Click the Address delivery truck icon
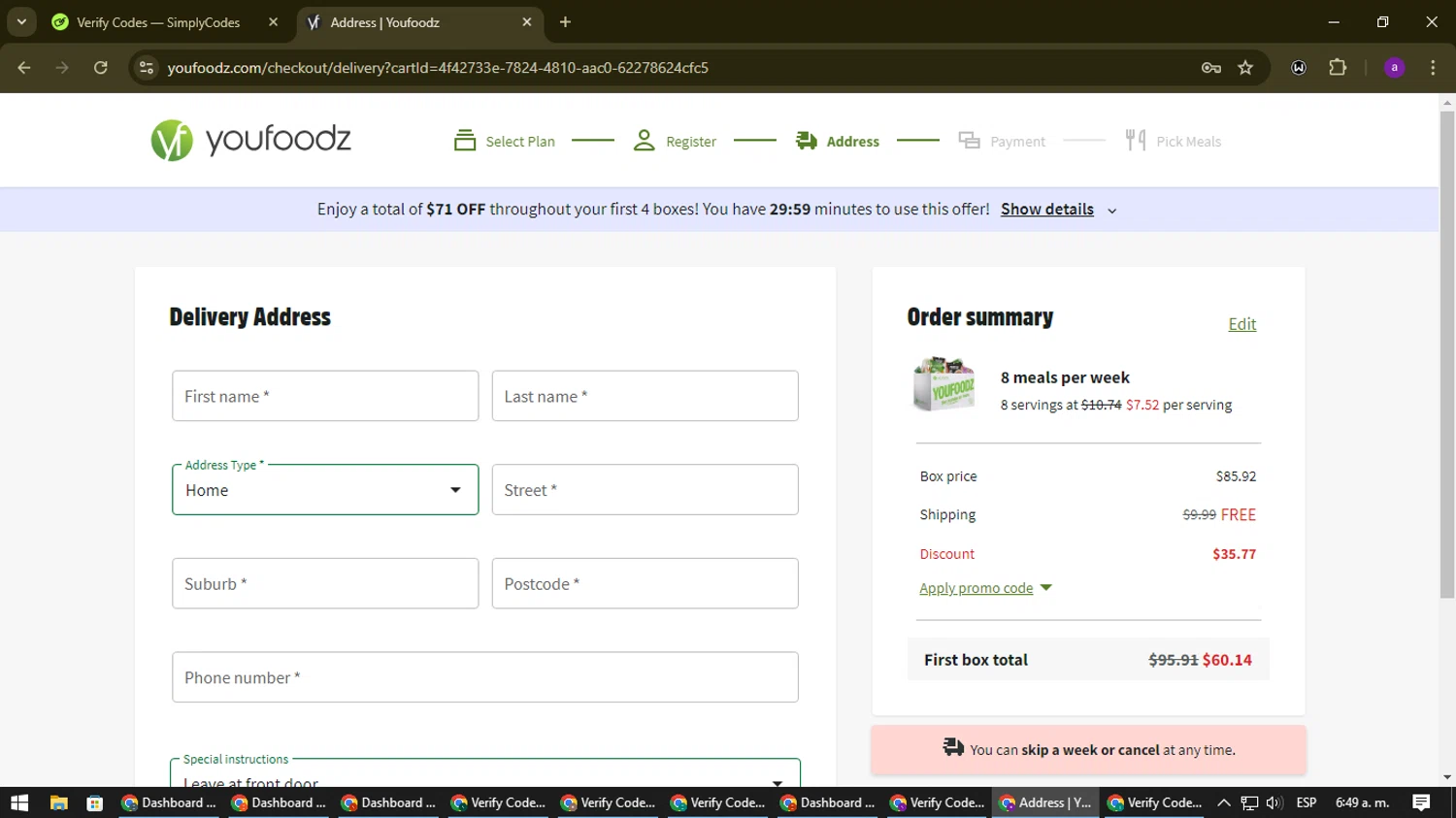The width and height of the screenshot is (1456, 818). [x=806, y=141]
